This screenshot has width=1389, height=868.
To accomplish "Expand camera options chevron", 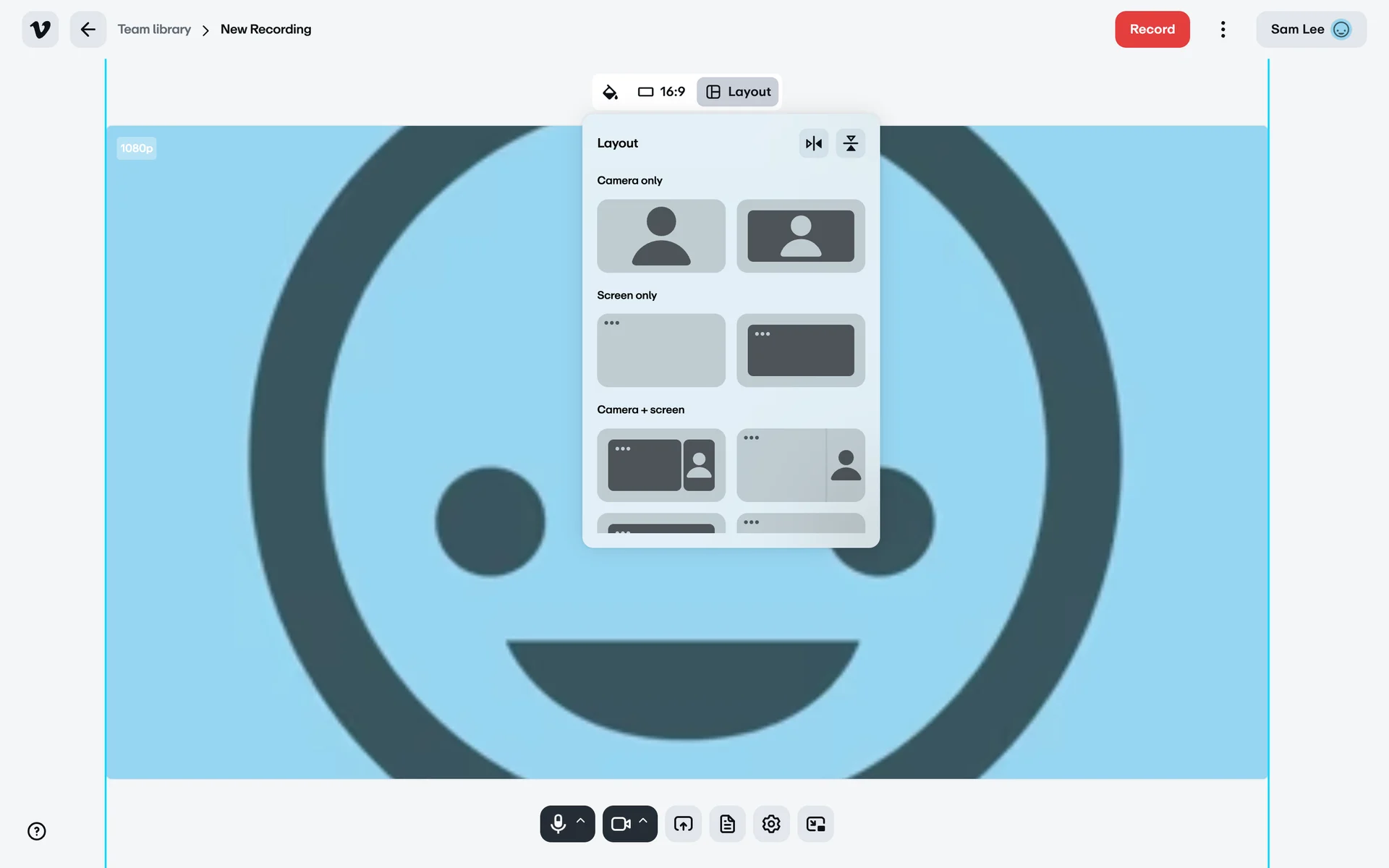I will click(x=642, y=822).
